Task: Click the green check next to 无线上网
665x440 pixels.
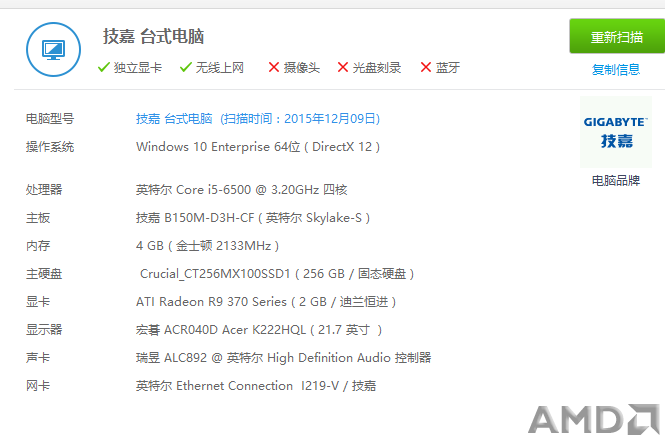Action: click(186, 67)
